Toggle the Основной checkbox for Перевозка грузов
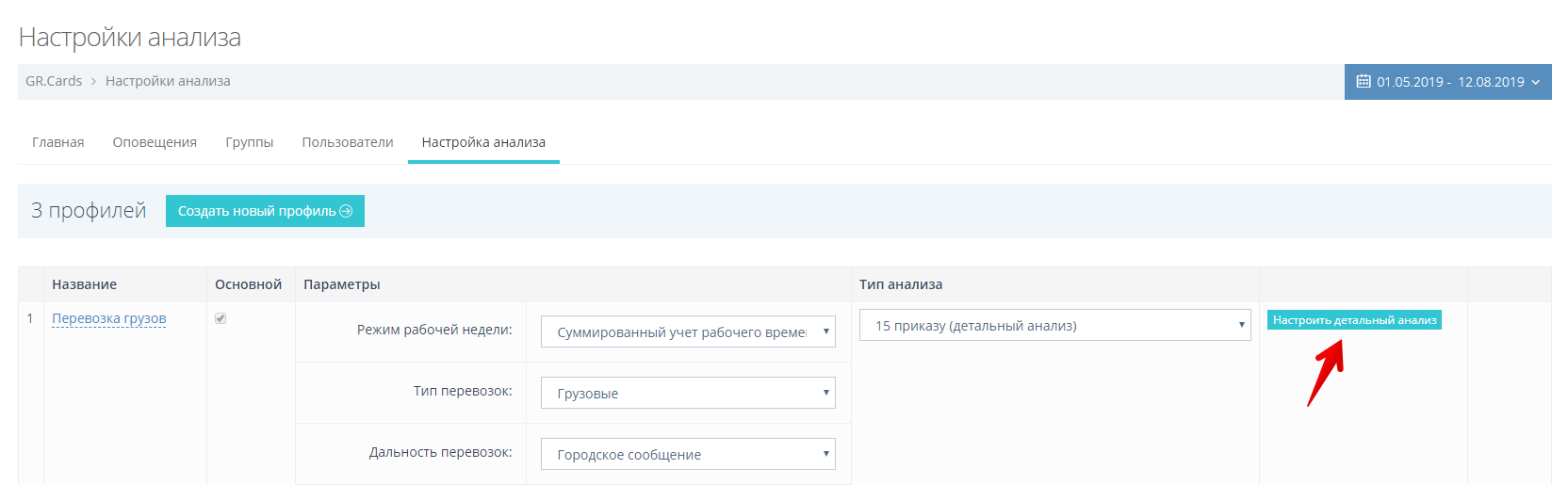This screenshot has width=1568, height=485. coord(220,318)
